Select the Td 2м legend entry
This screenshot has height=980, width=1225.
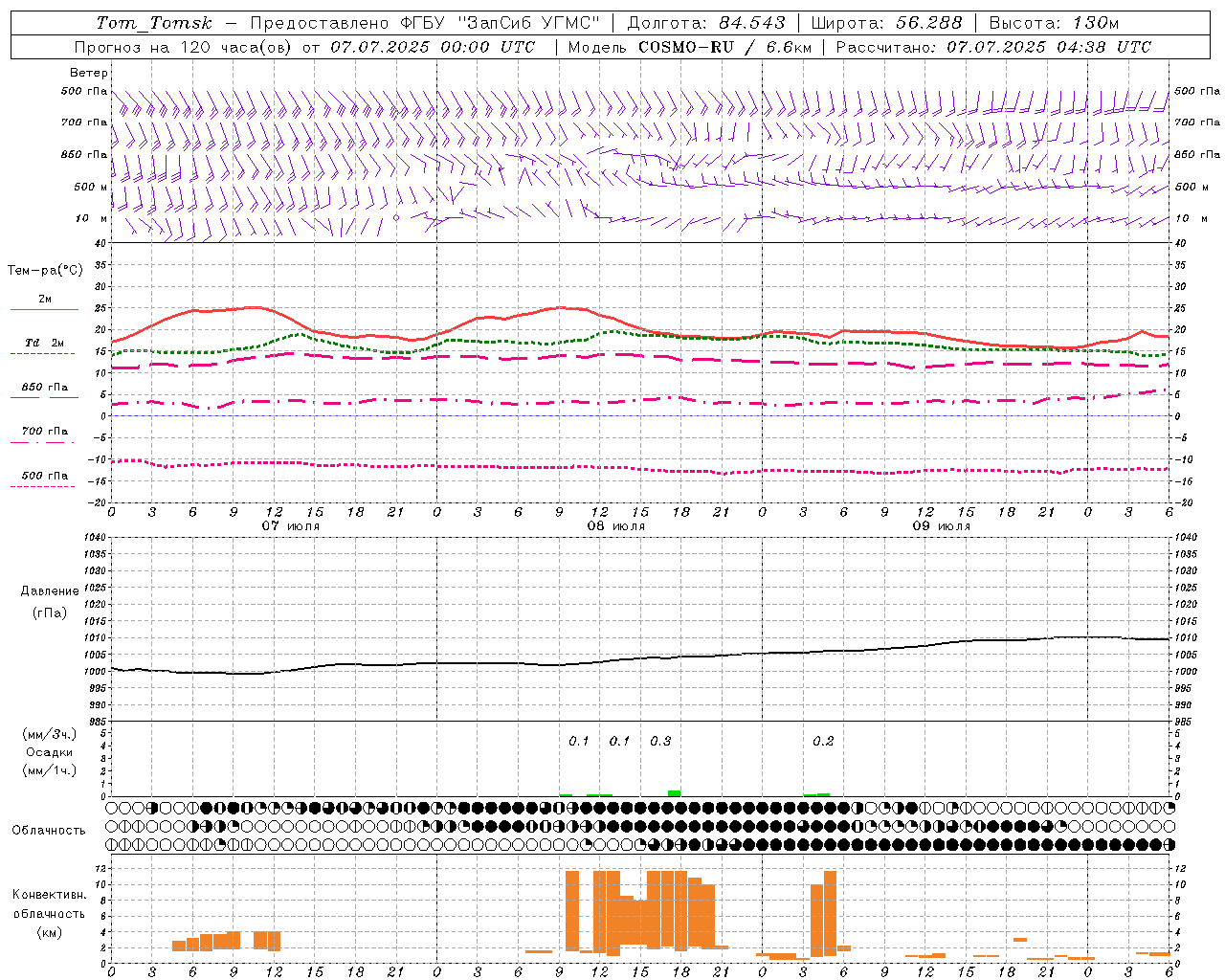[x=44, y=343]
